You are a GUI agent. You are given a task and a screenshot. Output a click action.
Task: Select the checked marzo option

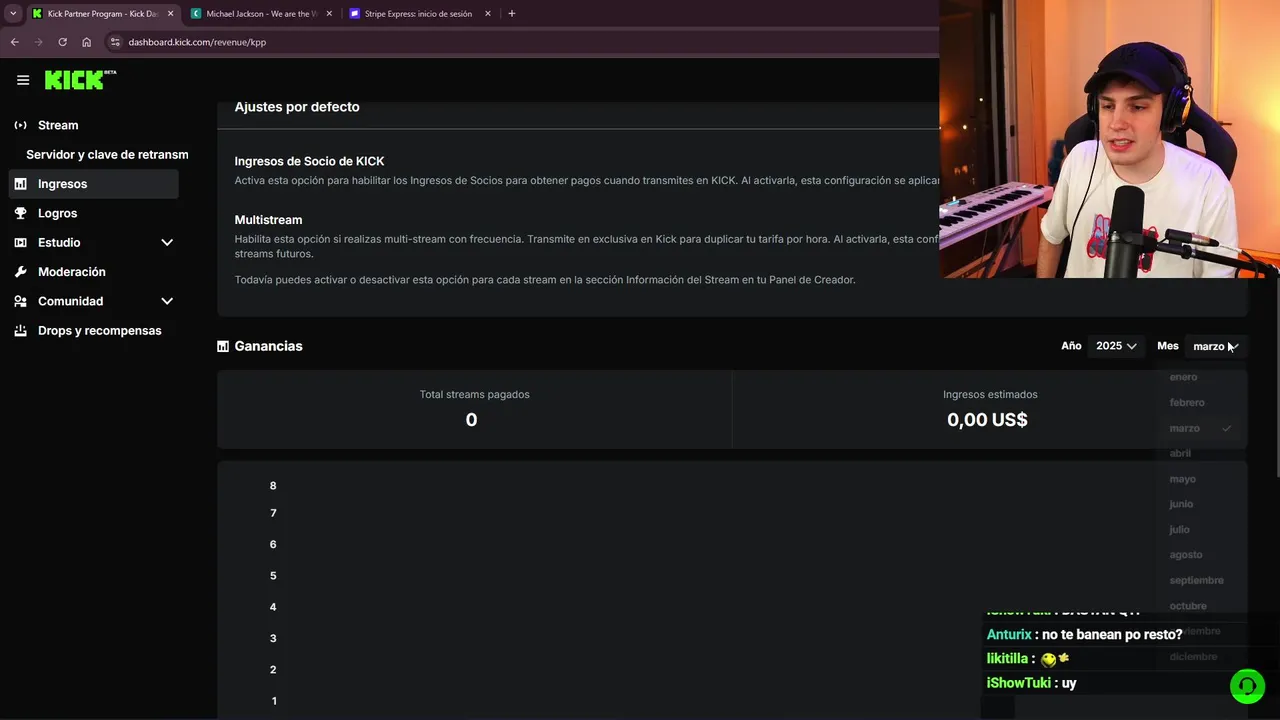pyautogui.click(x=1202, y=428)
